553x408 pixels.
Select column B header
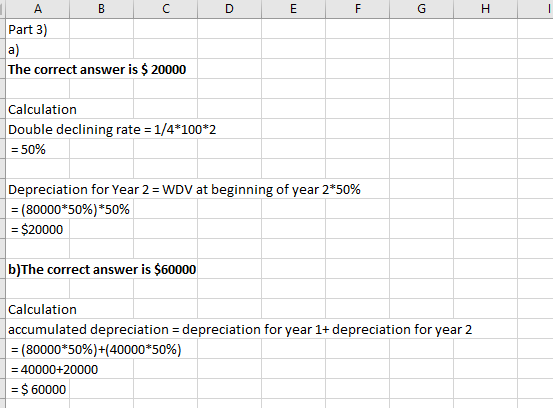pos(102,8)
